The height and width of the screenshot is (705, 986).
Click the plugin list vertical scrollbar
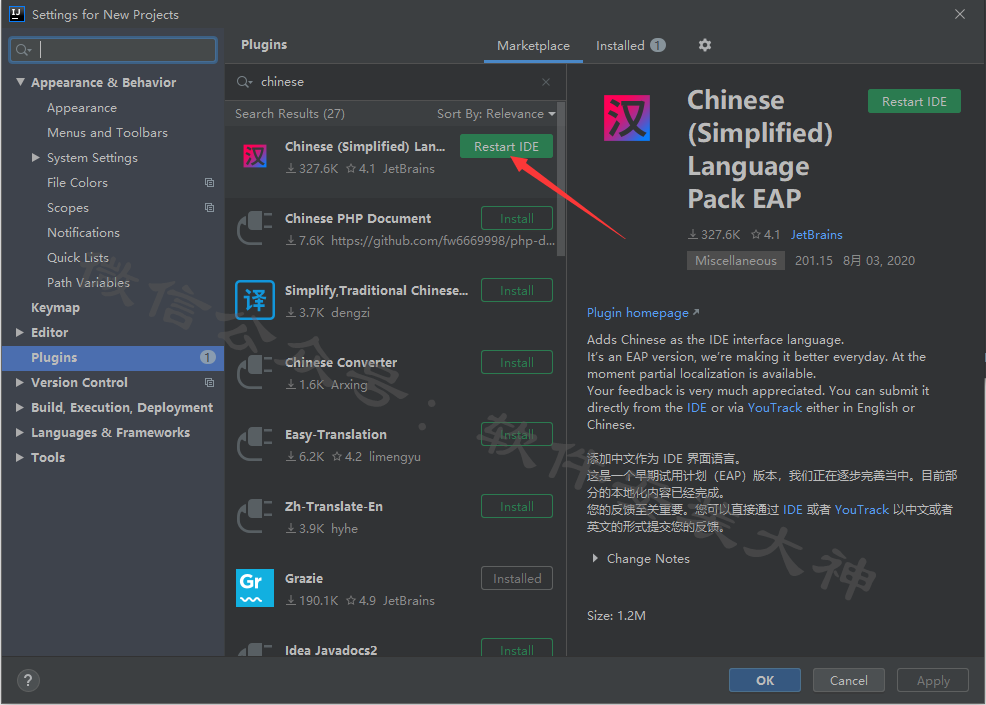[561, 179]
